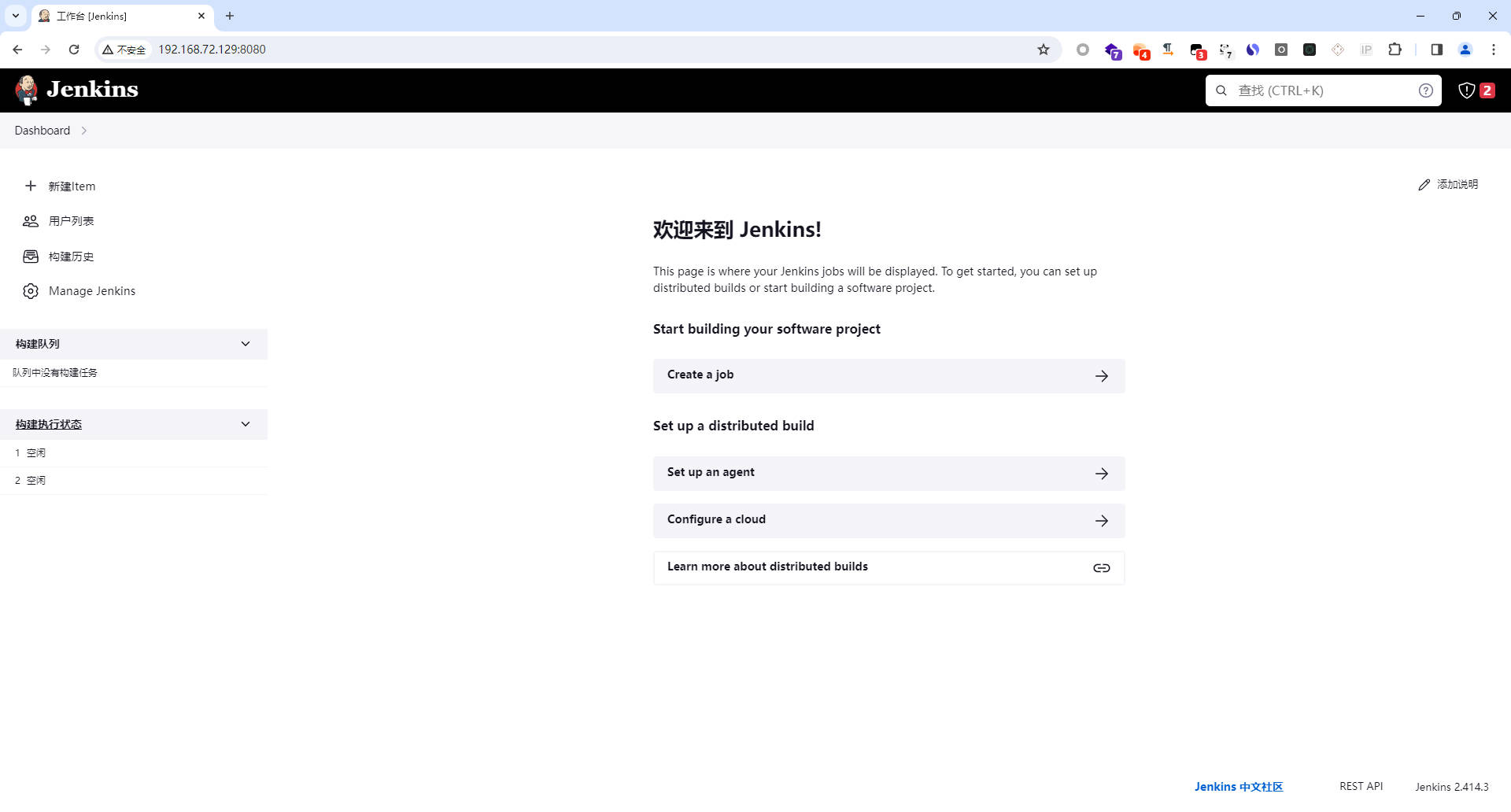Screen dimensions: 1511x812
Task: Open Learn more about distributed builds
Action: pos(888,568)
